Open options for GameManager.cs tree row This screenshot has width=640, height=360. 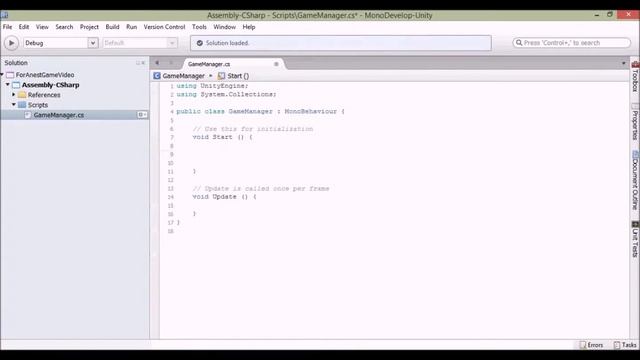142,115
